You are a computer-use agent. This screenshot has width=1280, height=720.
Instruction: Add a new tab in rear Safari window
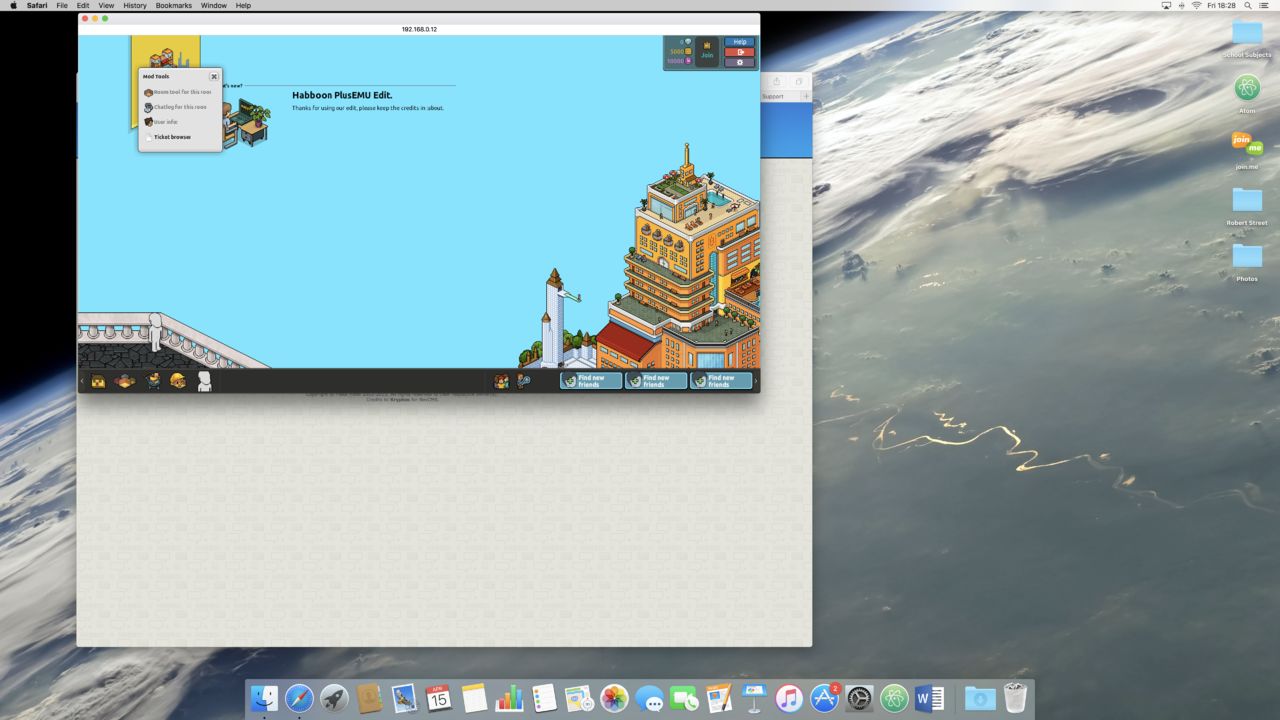tap(806, 96)
